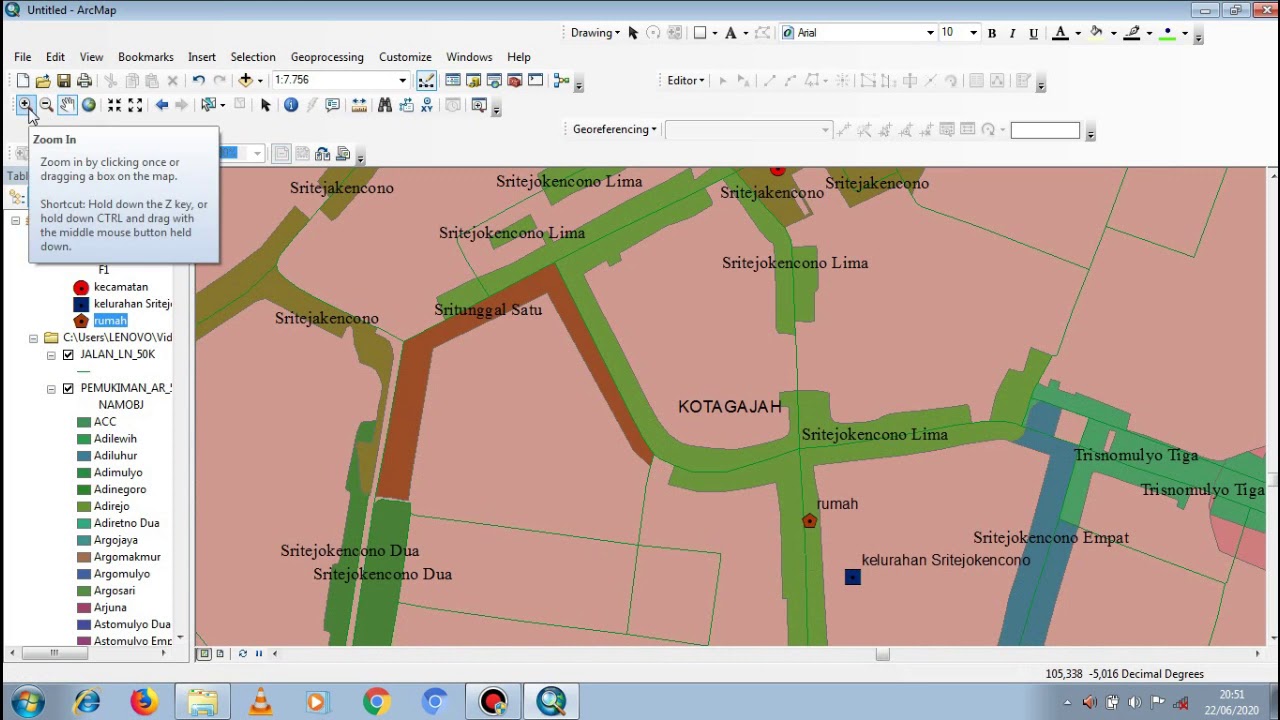Click the Fixed Zoom Out icon
Screen dimensions: 1280x720
[x=136, y=105]
